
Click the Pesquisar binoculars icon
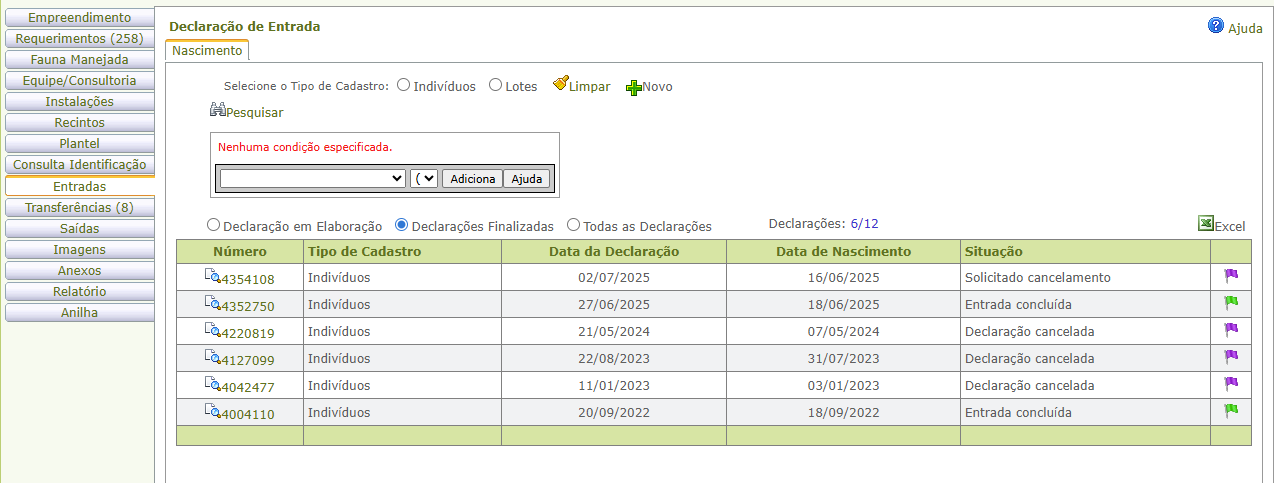[x=217, y=111]
